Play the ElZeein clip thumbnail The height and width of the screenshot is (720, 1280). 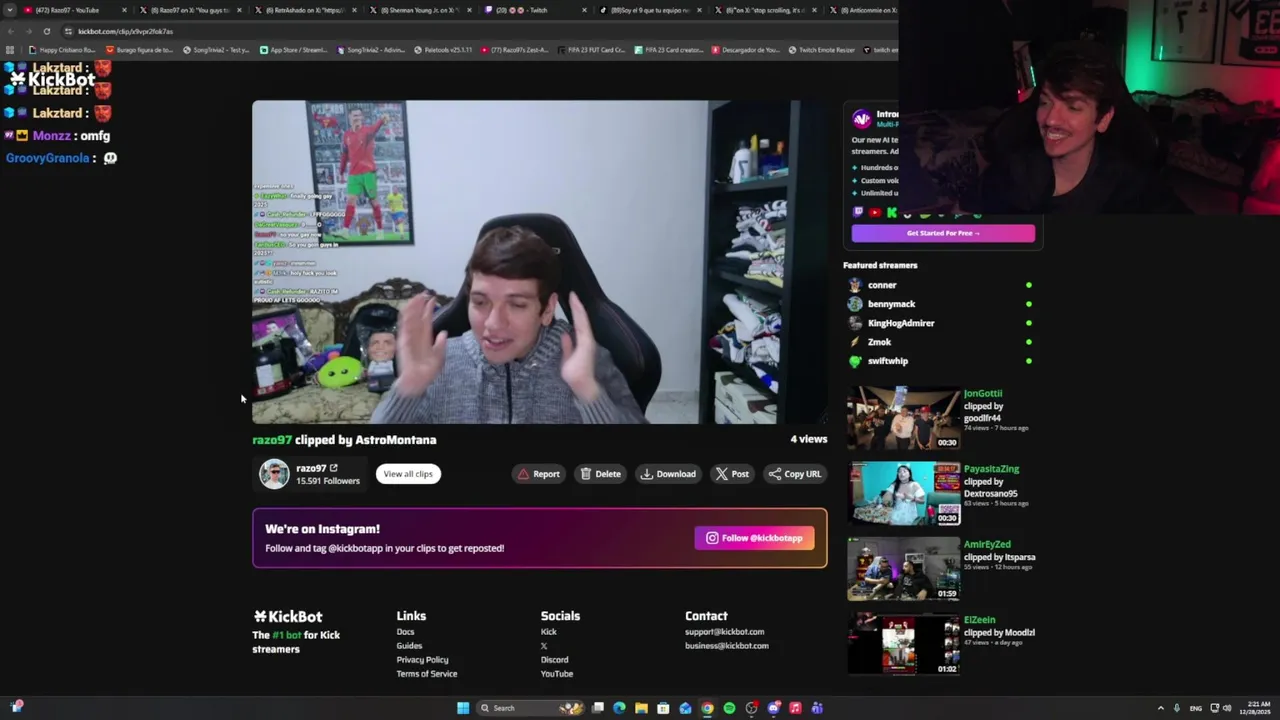pyautogui.click(x=903, y=644)
